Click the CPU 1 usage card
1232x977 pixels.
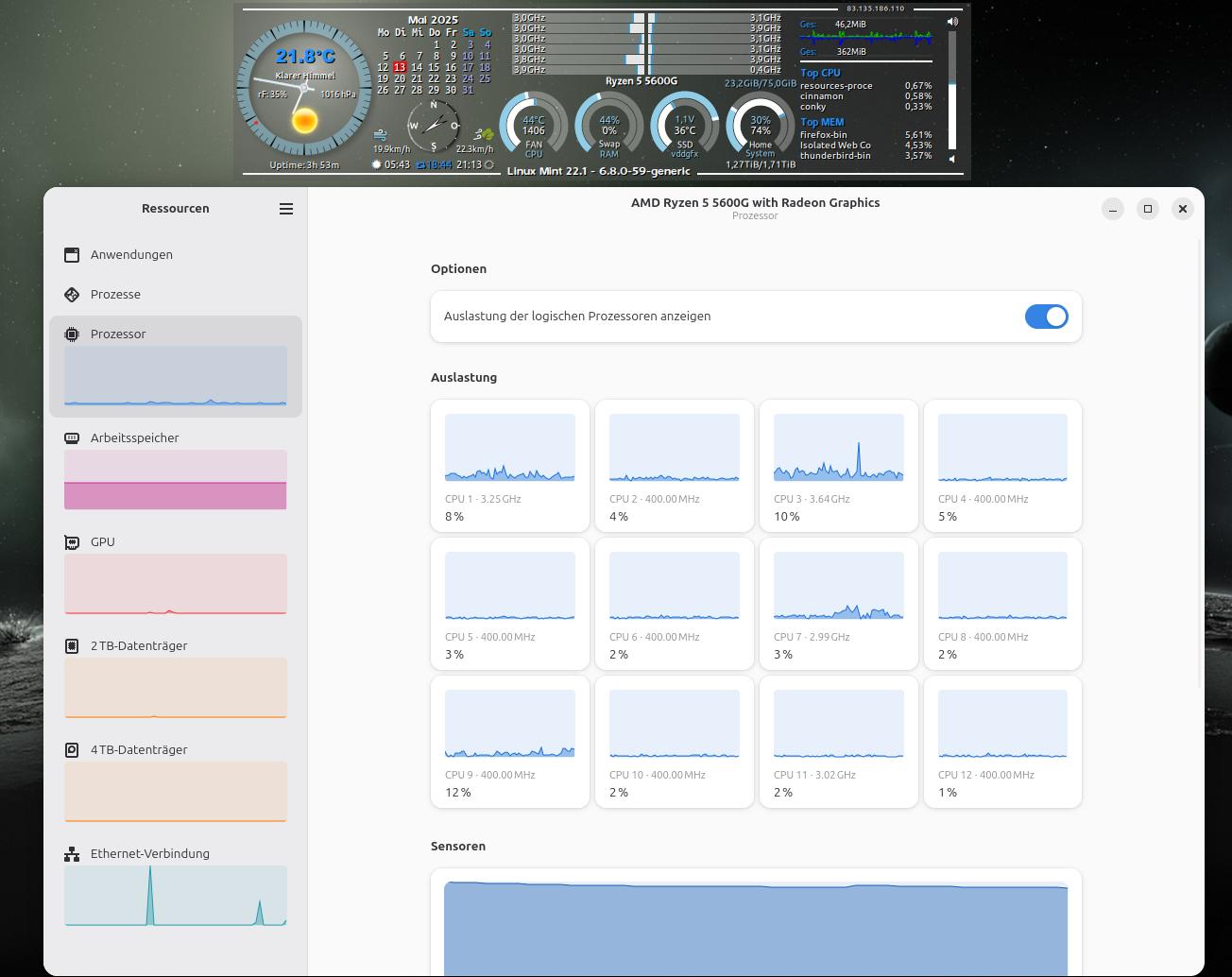click(x=510, y=466)
